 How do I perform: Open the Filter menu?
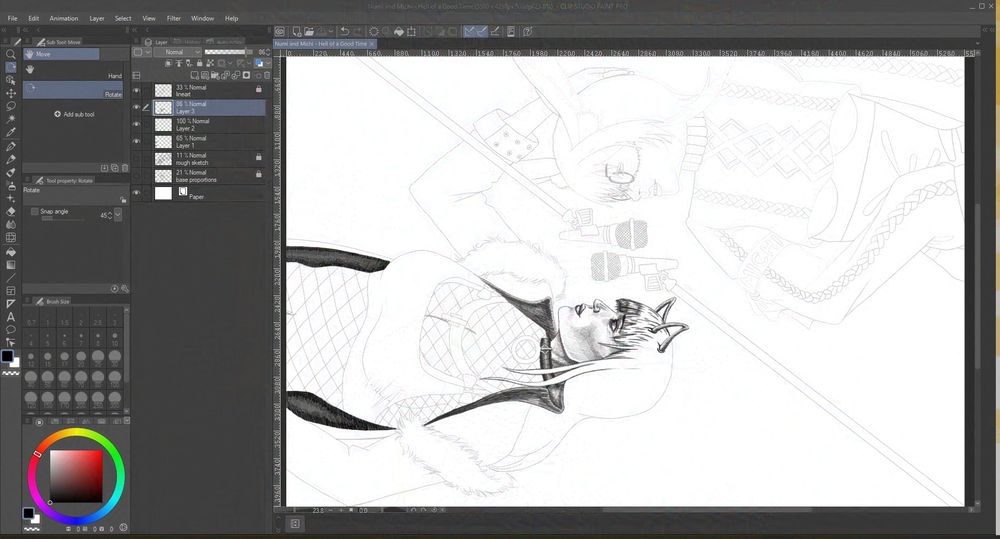click(x=173, y=18)
